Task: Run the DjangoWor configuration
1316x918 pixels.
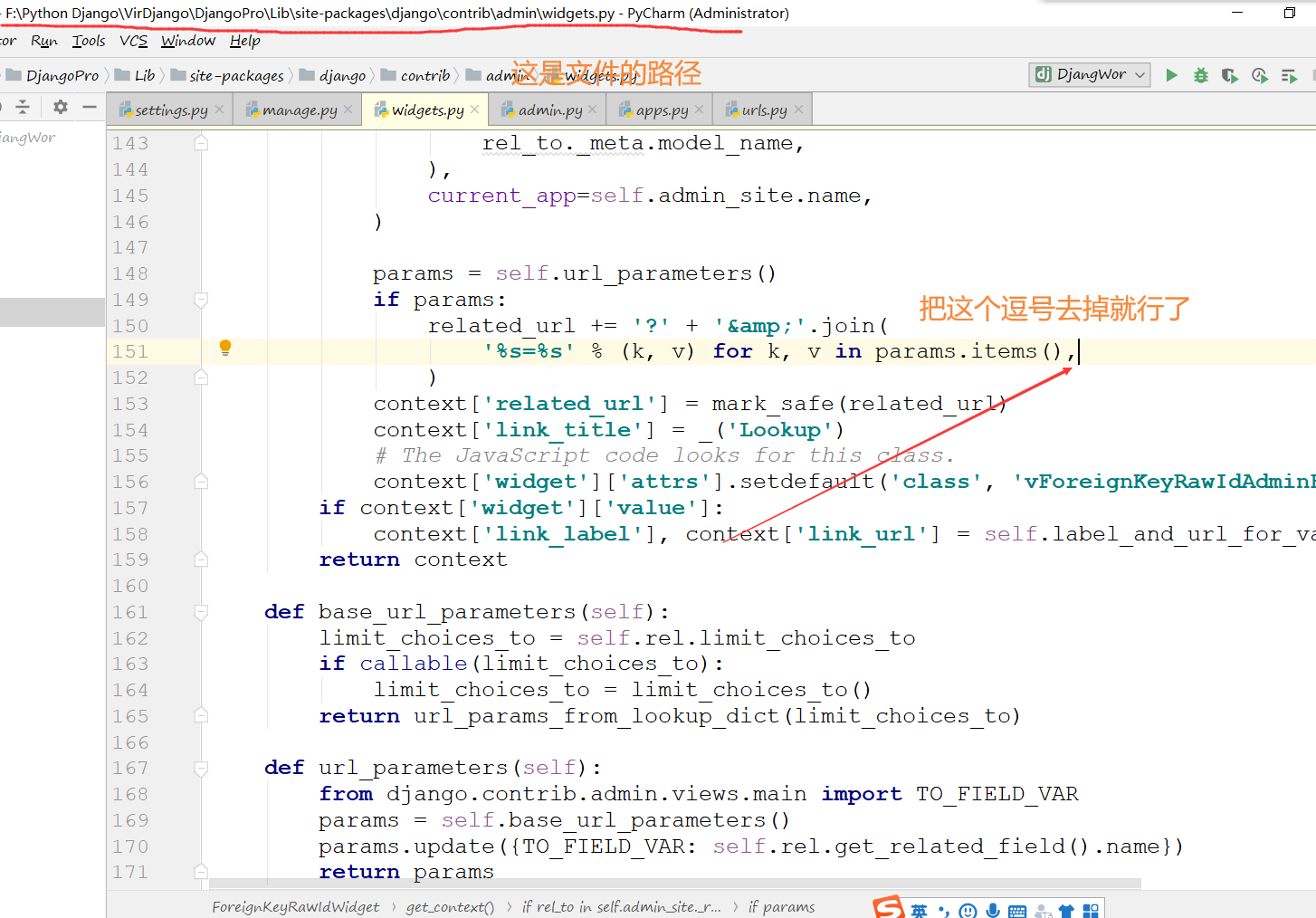Action: [1171, 75]
